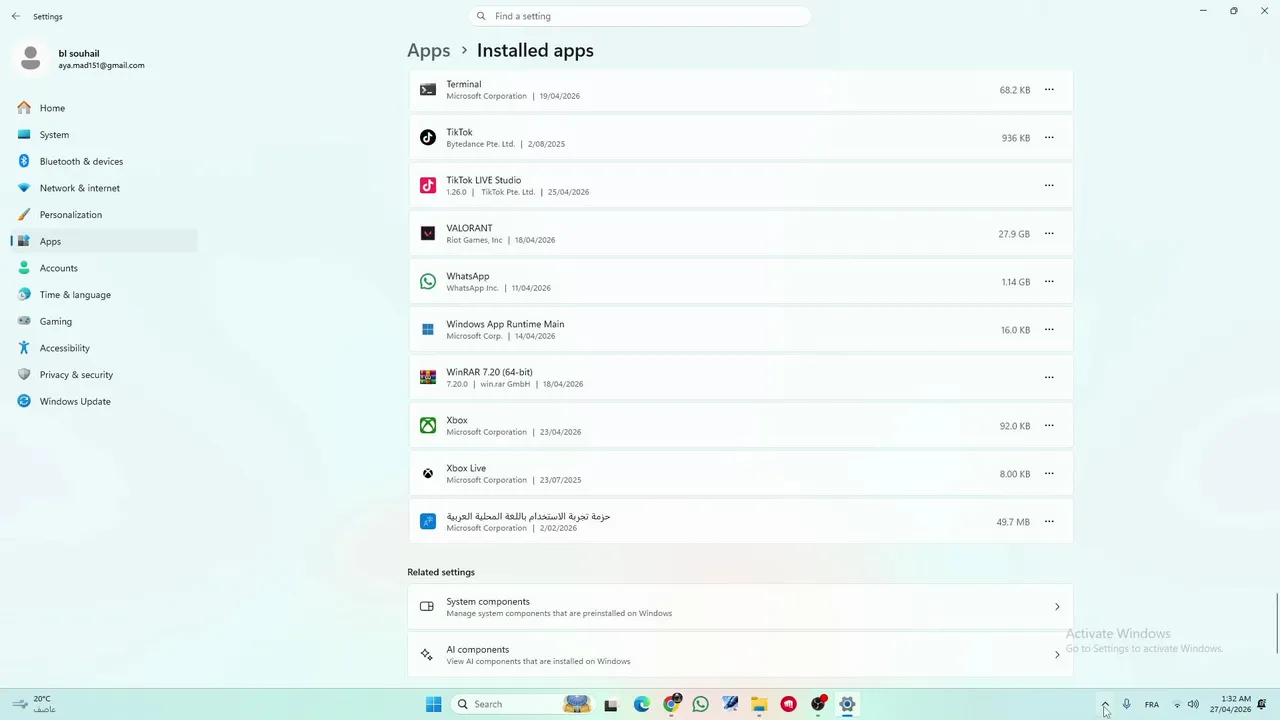Open options menu for the Arabic language pack
This screenshot has height=720, width=1280.
pos(1049,522)
